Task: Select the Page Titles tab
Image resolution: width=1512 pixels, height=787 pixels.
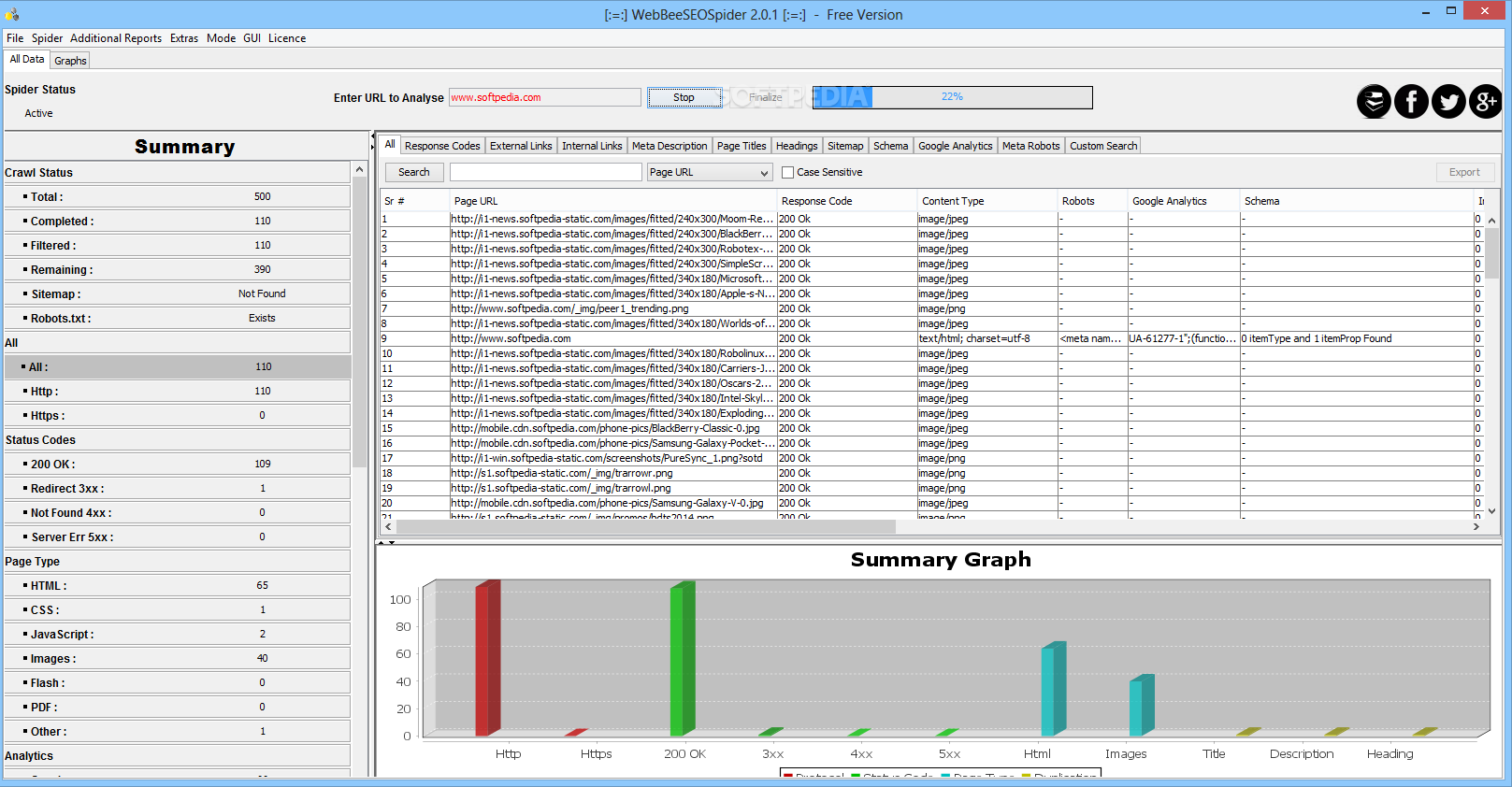Action: click(x=742, y=146)
